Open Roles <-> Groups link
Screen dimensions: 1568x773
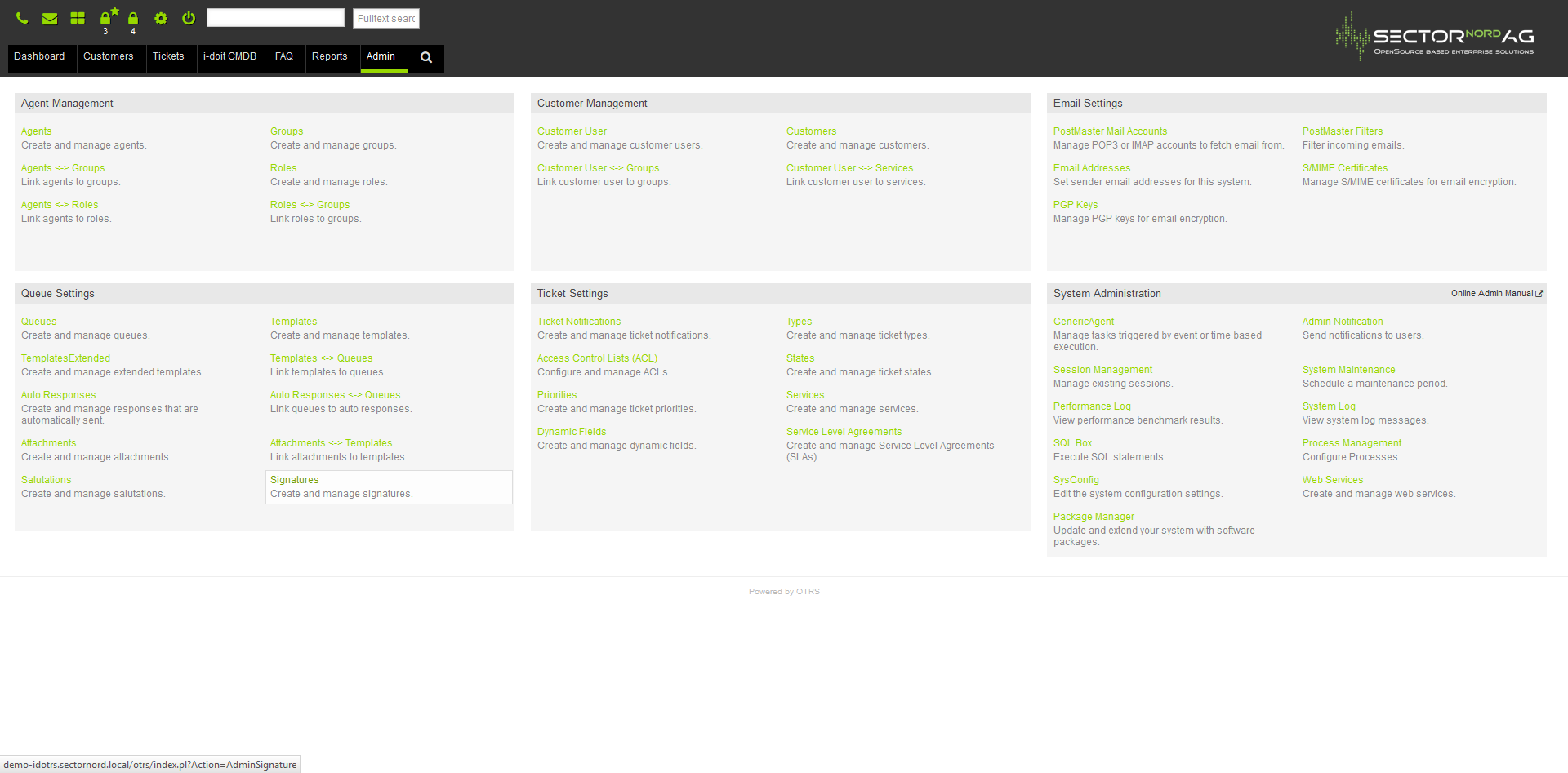pos(310,205)
